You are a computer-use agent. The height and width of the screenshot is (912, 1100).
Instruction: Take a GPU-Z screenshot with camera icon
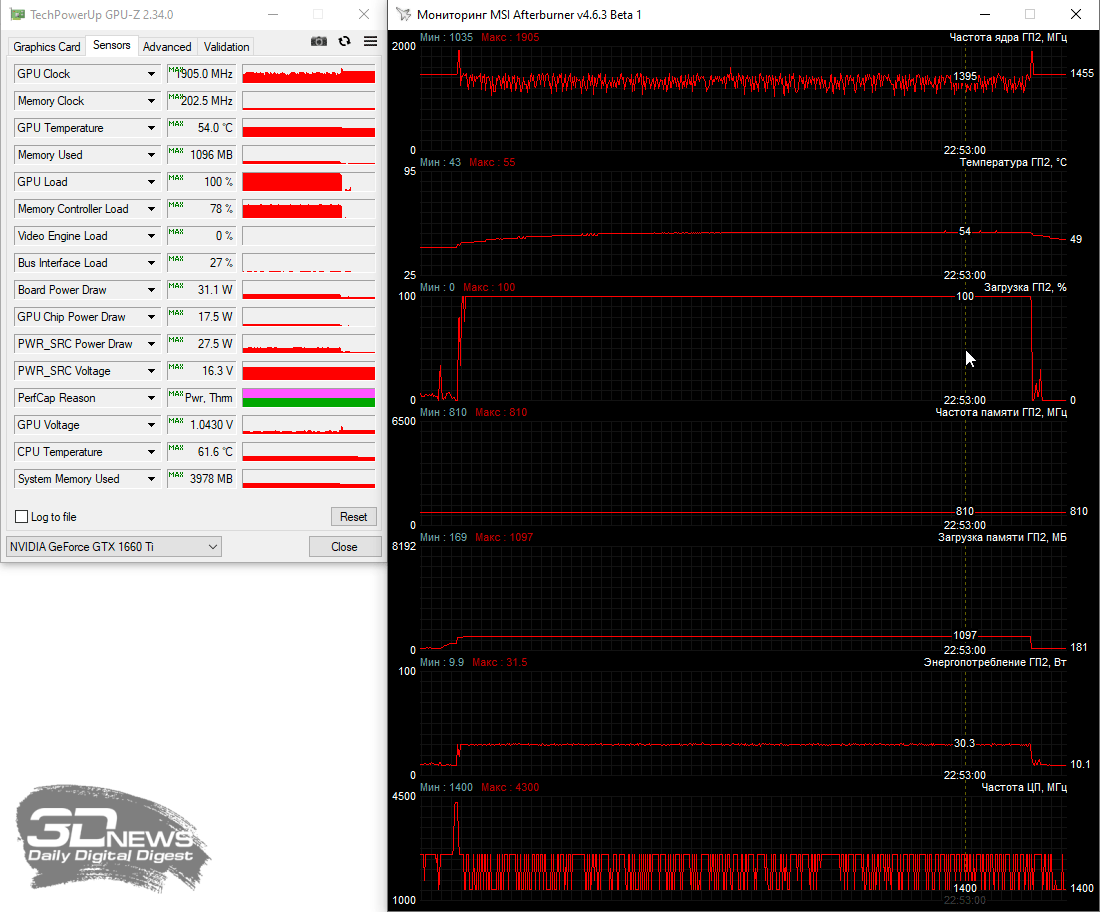pyautogui.click(x=318, y=41)
